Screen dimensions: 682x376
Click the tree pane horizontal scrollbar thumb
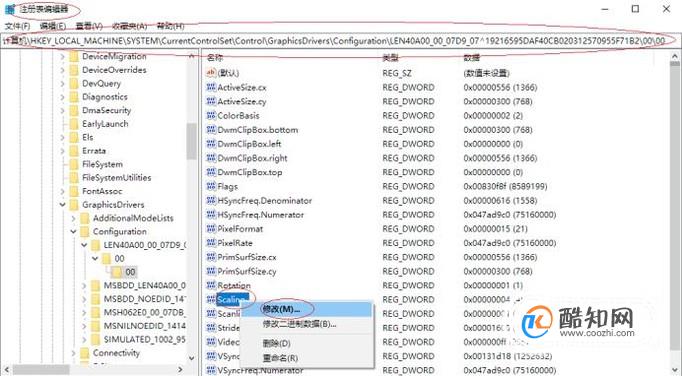click(41, 370)
